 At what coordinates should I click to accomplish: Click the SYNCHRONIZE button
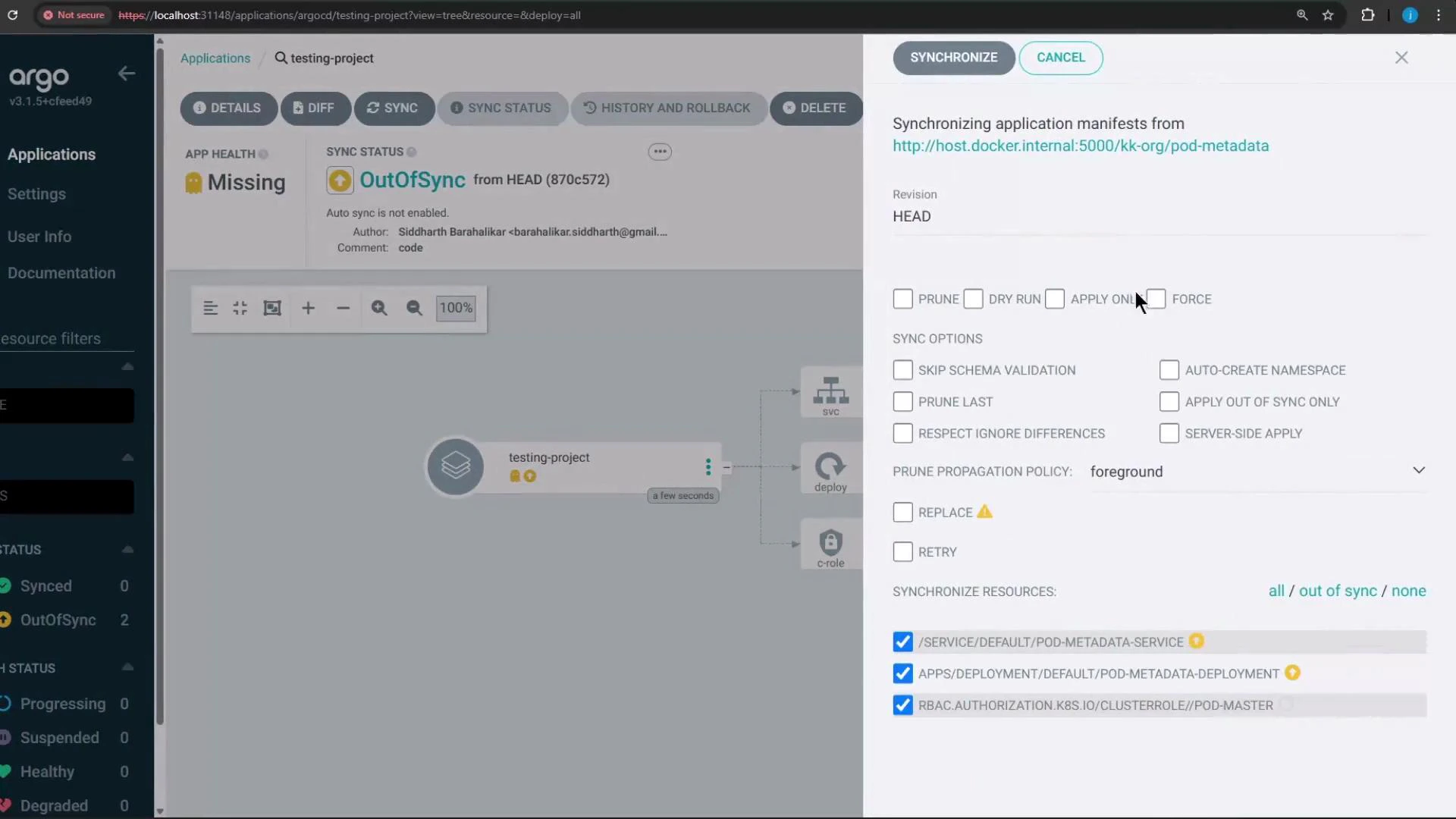pyautogui.click(x=953, y=58)
